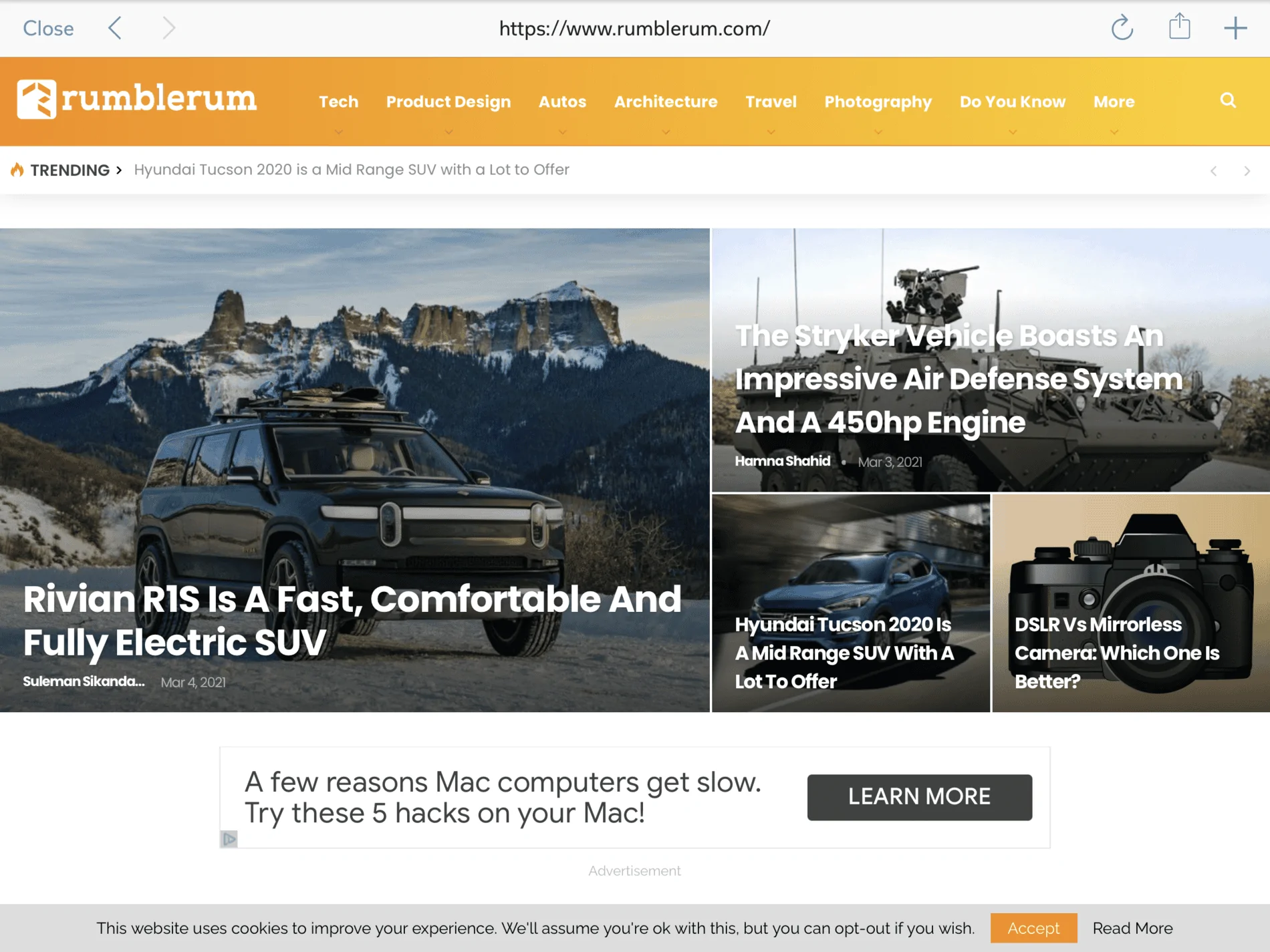Expand the chevron under More
This screenshot has width=1270, height=952.
[1114, 132]
